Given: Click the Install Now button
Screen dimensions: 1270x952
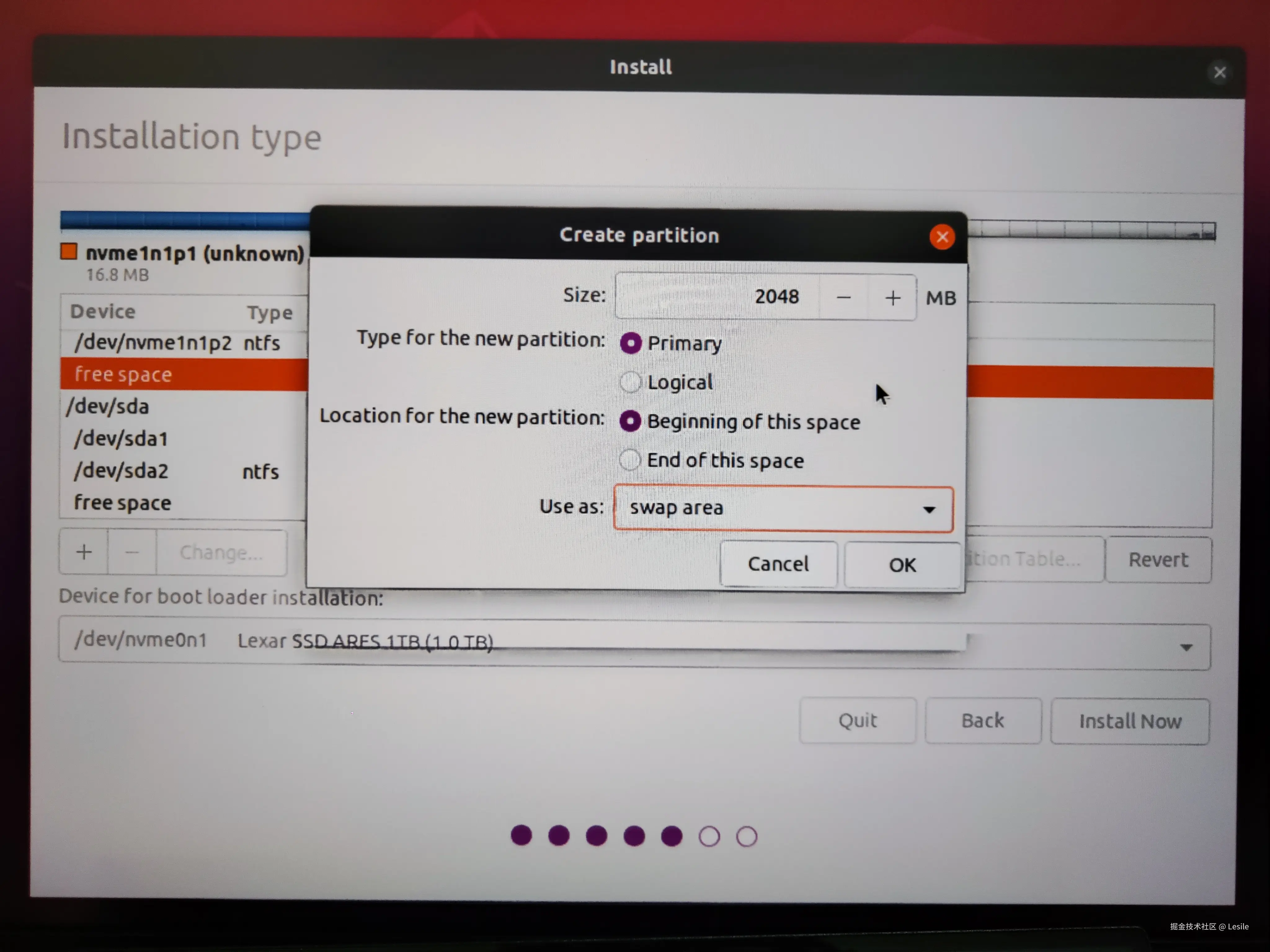Looking at the screenshot, I should [1129, 721].
